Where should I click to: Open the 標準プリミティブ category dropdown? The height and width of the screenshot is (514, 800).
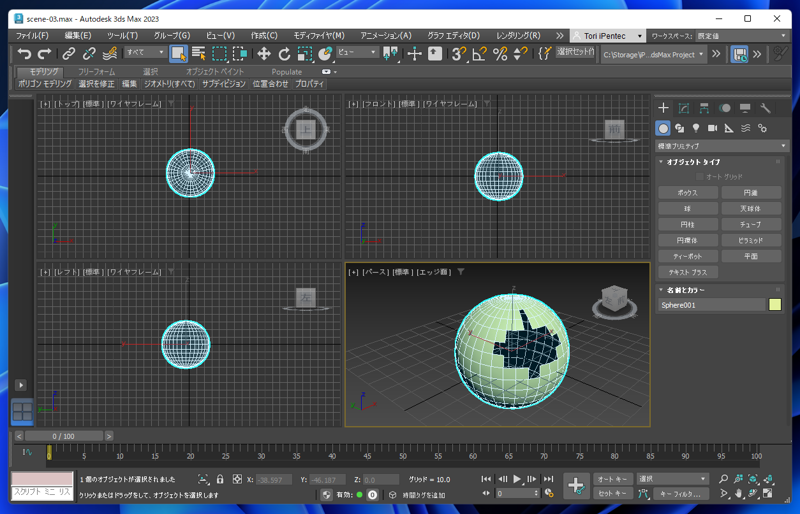tap(721, 146)
